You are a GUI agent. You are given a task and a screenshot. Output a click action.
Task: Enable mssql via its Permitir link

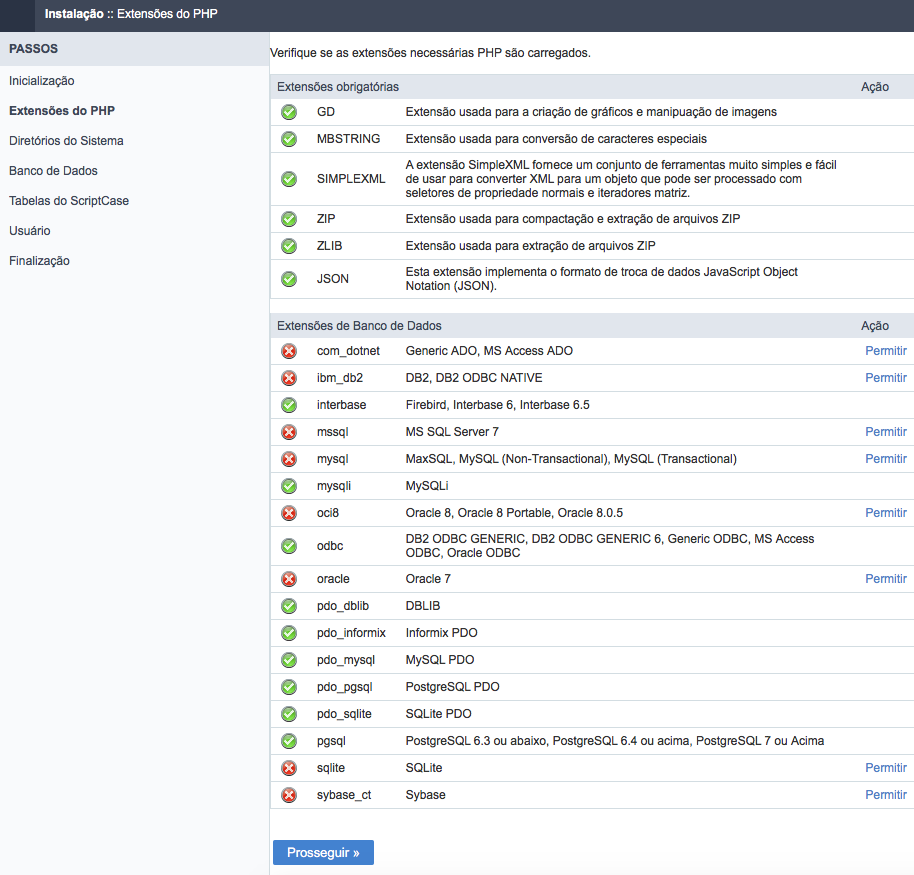click(885, 432)
